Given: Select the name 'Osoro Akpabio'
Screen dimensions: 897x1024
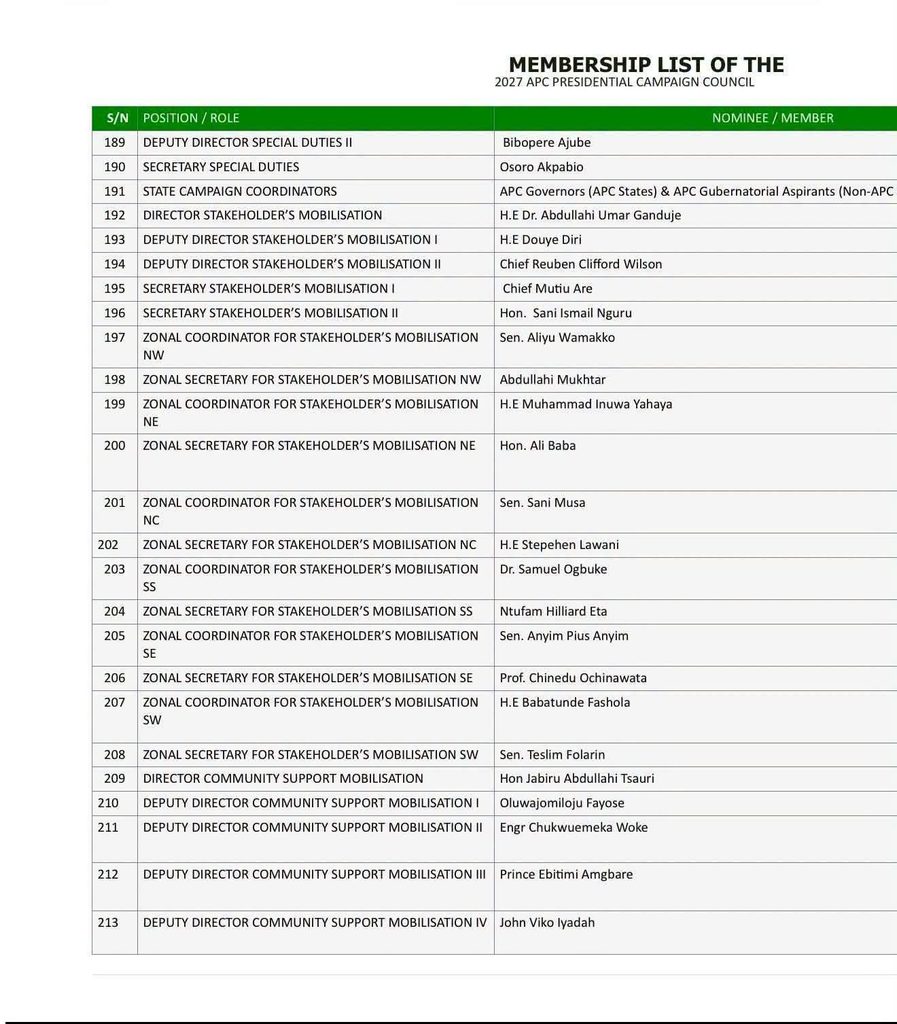Looking at the screenshot, I should pyautogui.click(x=541, y=167).
